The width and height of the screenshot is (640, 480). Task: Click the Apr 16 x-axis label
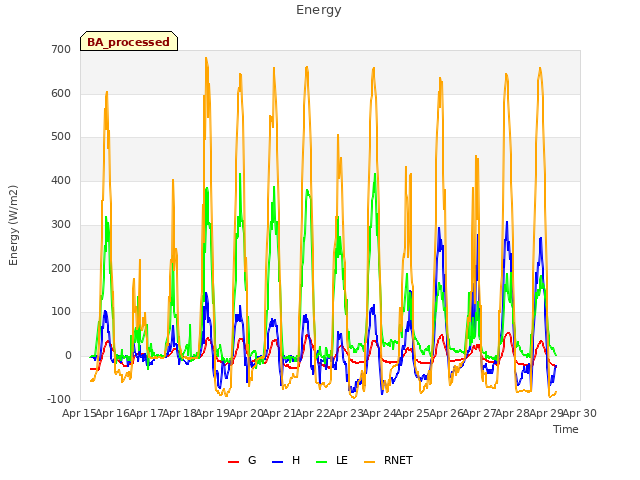[x=113, y=413]
